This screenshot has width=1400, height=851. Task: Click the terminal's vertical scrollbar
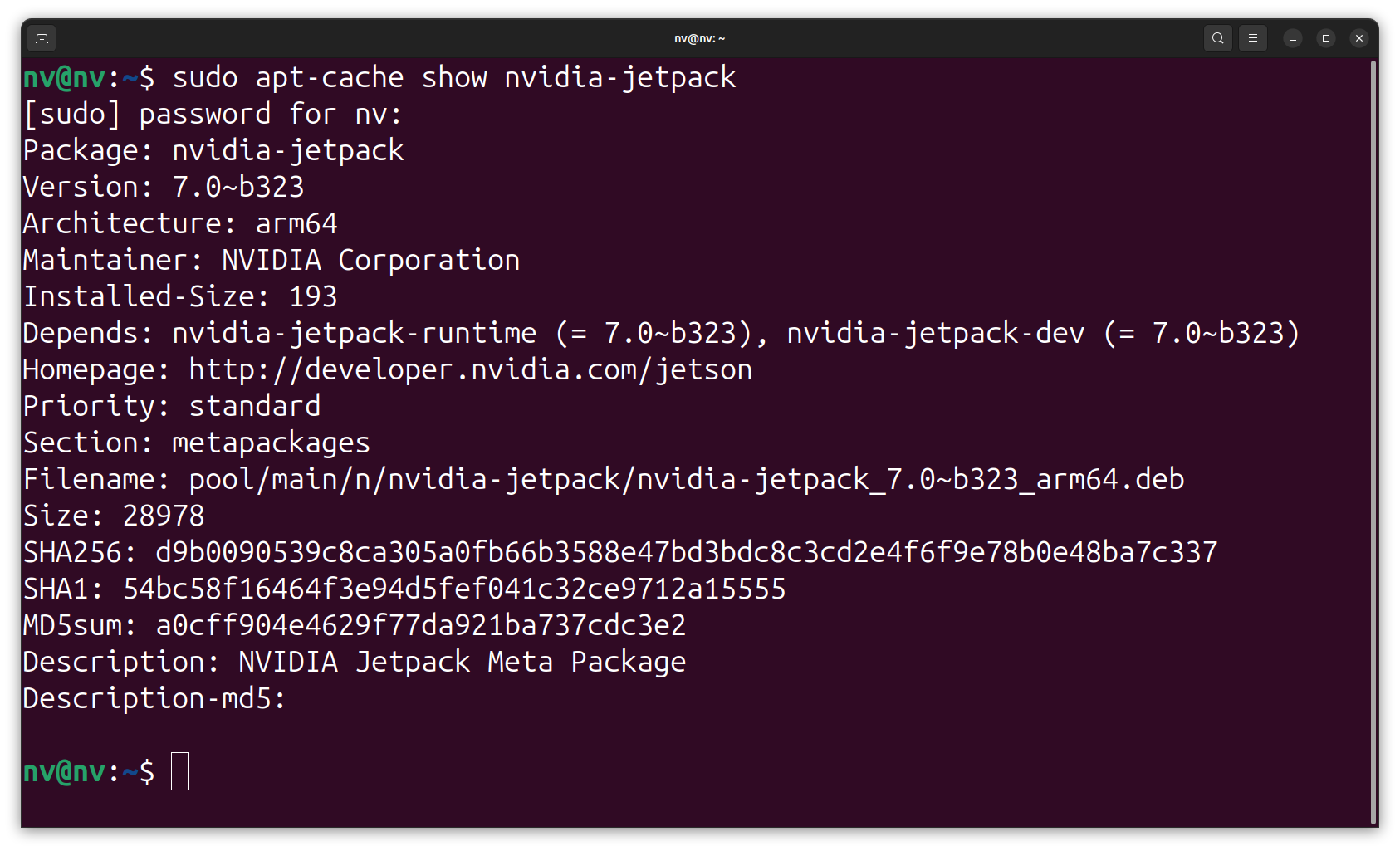(x=1373, y=440)
